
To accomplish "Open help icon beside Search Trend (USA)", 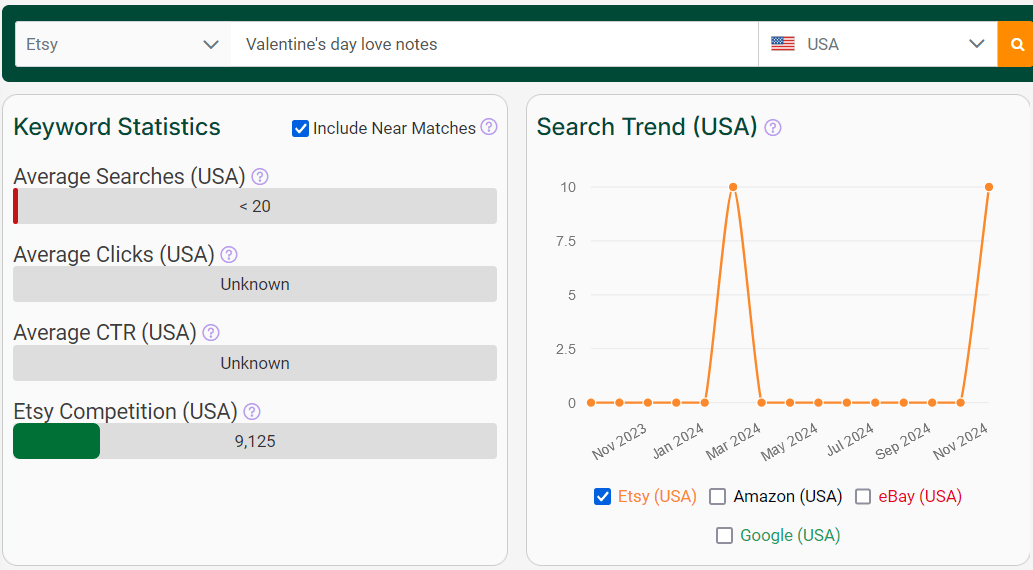I will [x=773, y=127].
